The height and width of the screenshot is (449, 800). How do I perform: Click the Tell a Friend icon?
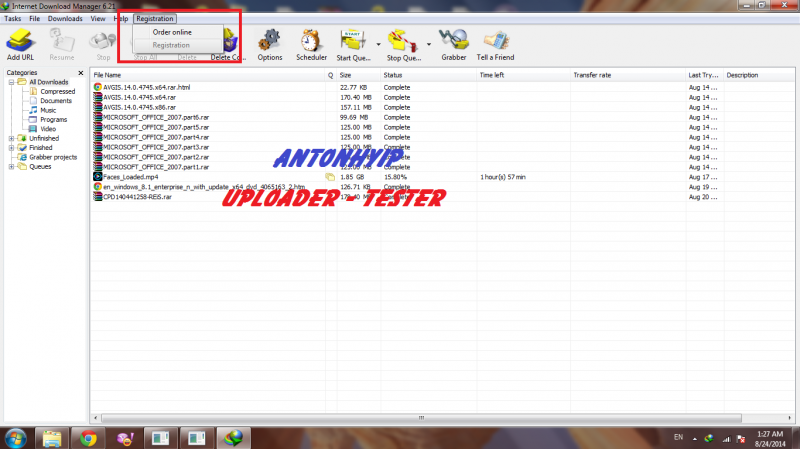496,44
